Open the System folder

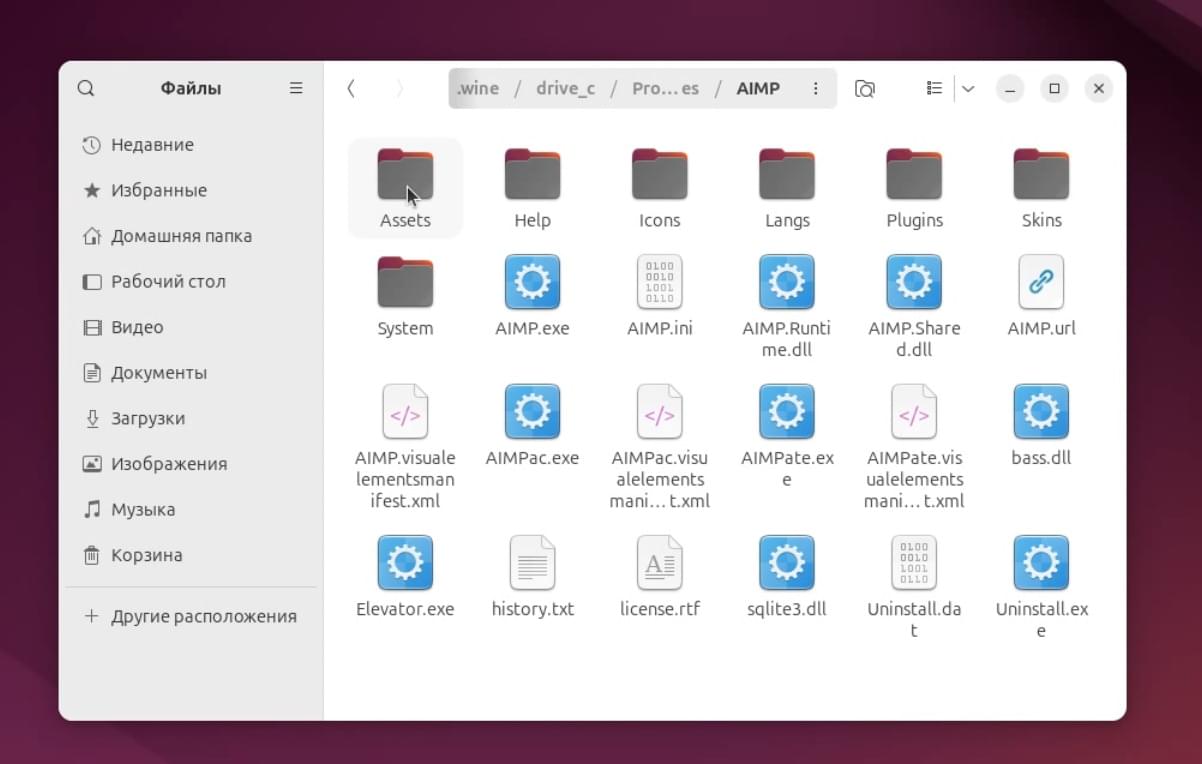coord(405,282)
